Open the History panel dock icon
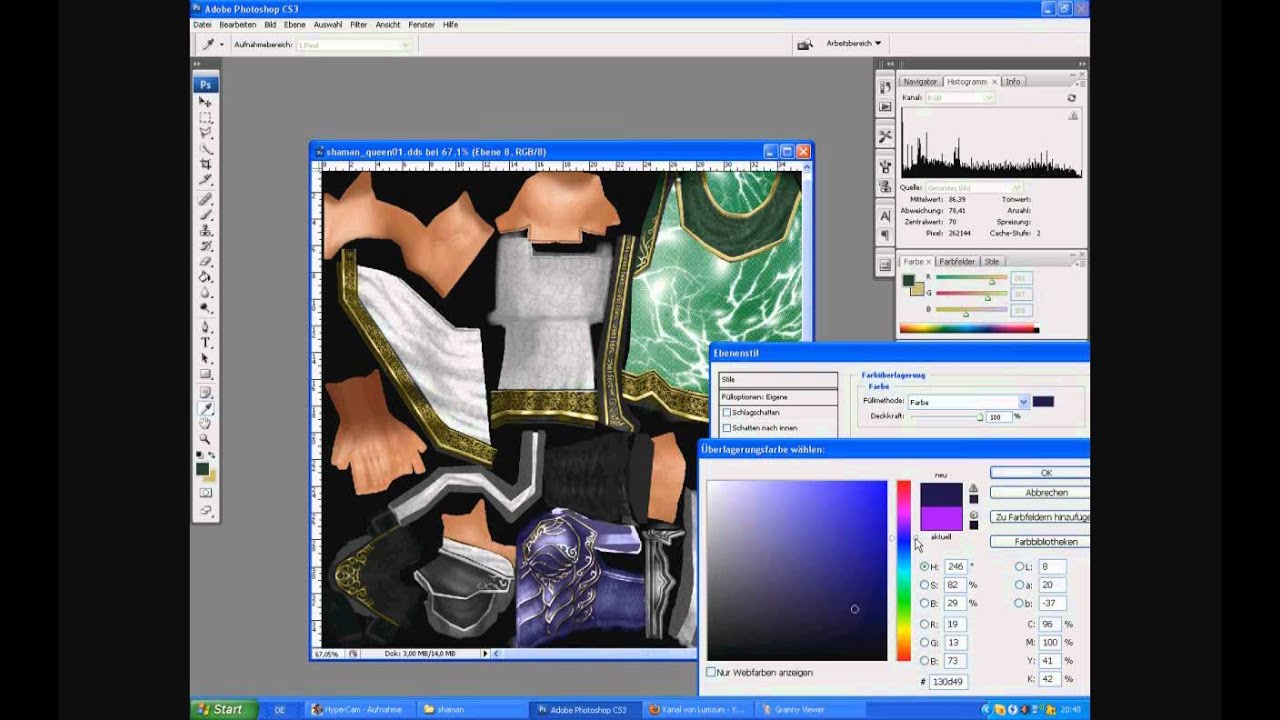 pyautogui.click(x=885, y=88)
